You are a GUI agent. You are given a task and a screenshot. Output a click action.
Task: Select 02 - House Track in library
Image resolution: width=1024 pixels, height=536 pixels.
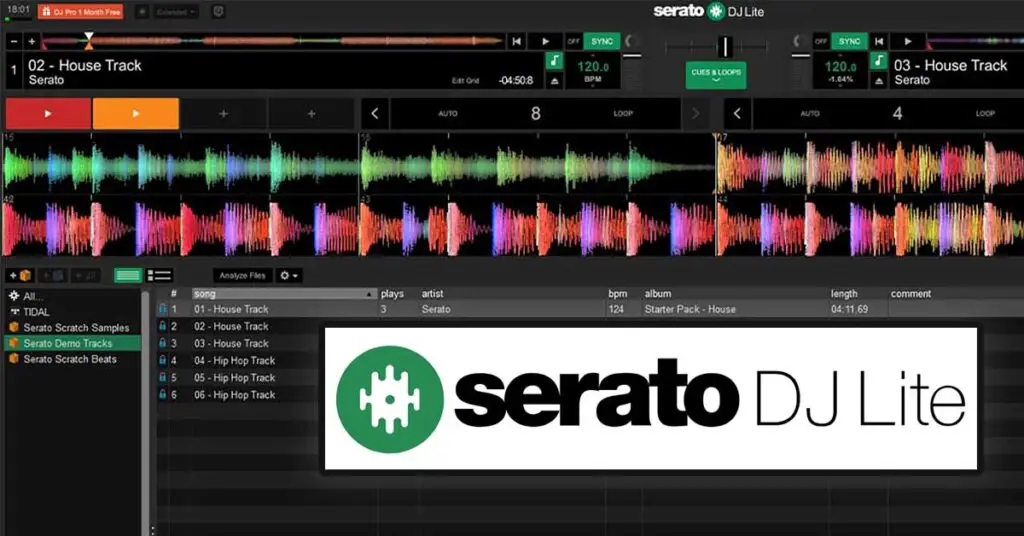231,326
